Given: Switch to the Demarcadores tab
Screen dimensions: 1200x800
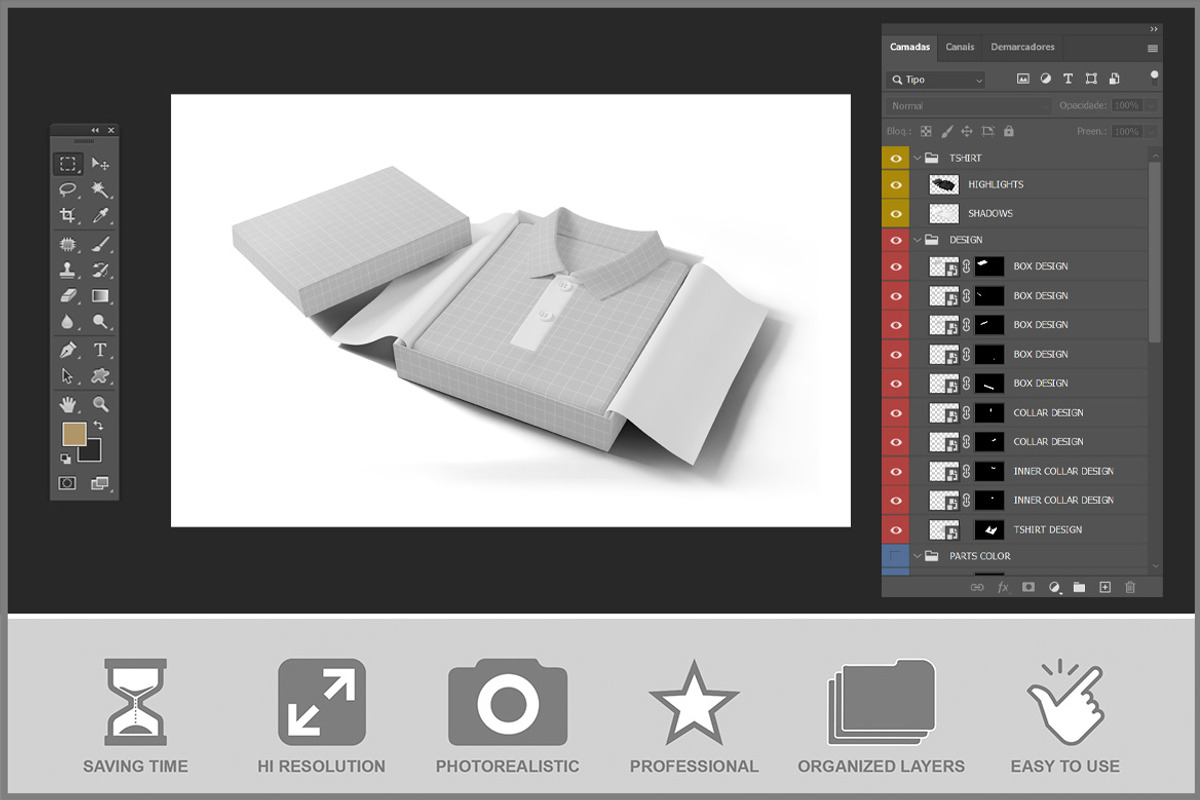Looking at the screenshot, I should click(x=1022, y=47).
